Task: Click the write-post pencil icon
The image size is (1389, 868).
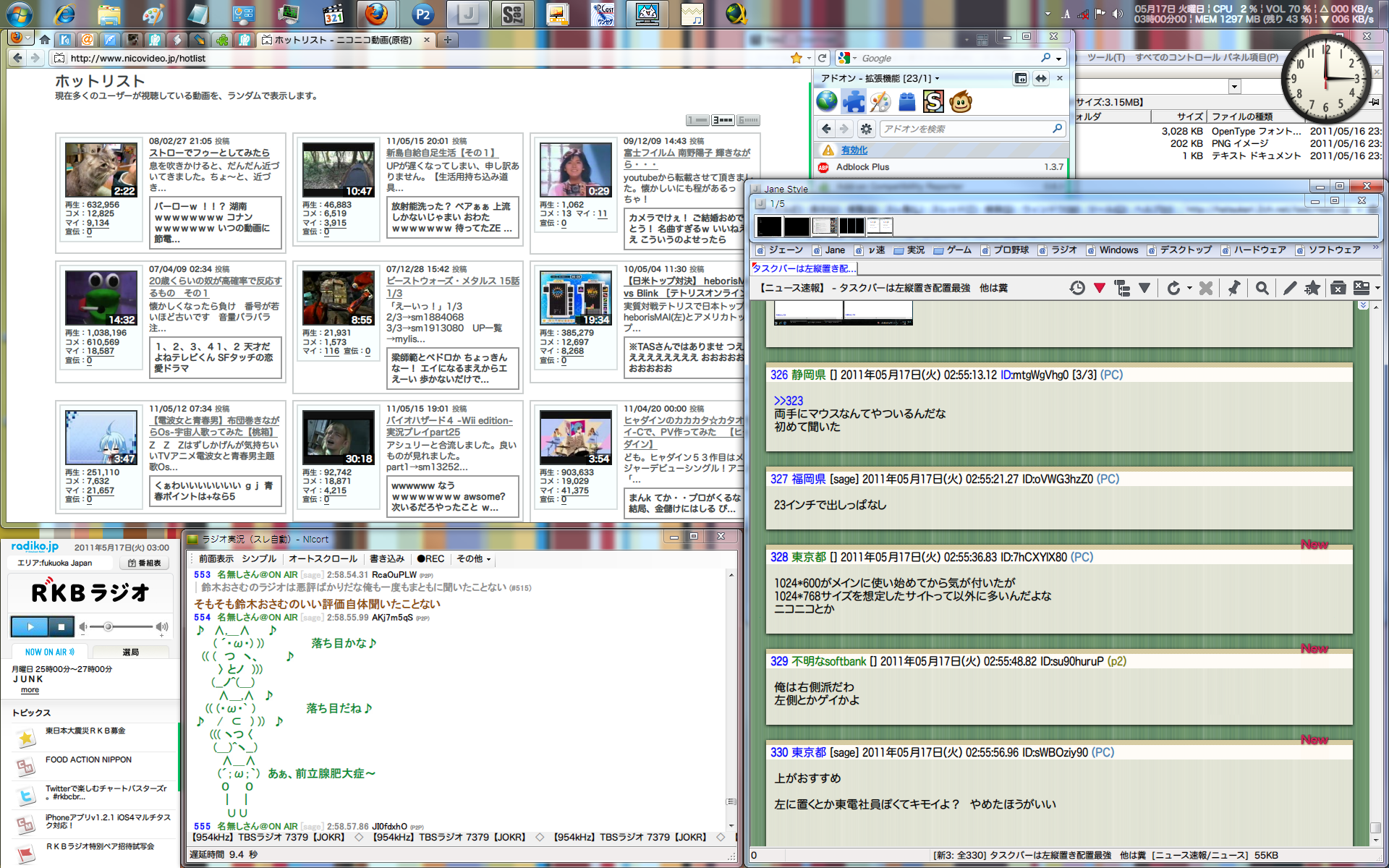Action: (x=1289, y=289)
